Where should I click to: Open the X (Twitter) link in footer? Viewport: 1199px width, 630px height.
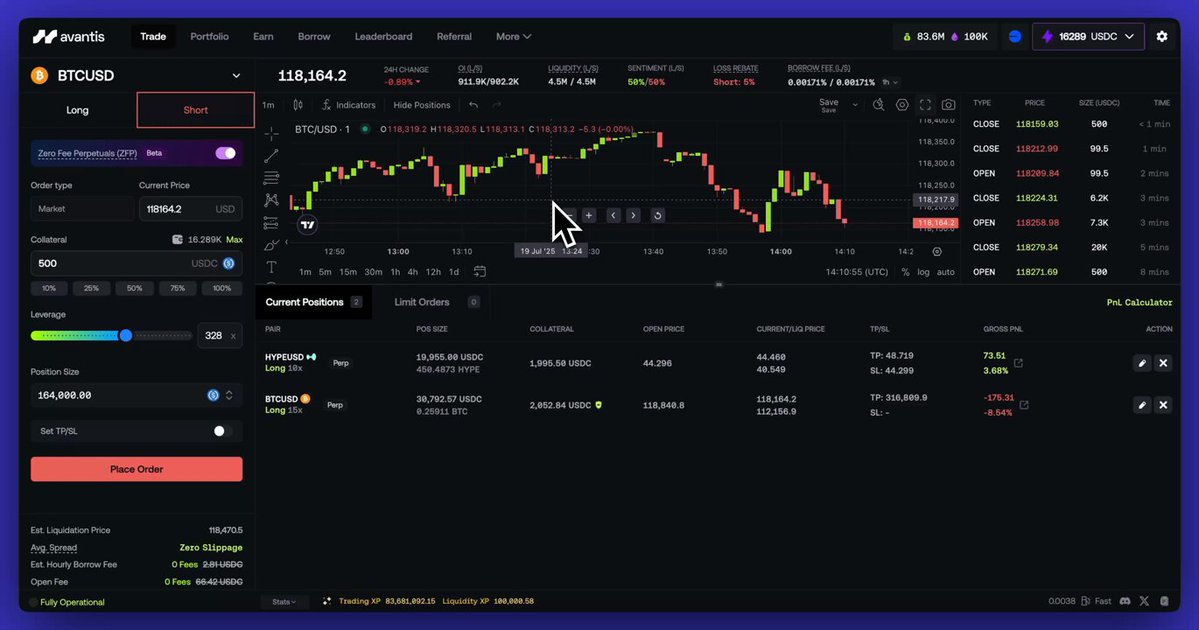1144,601
